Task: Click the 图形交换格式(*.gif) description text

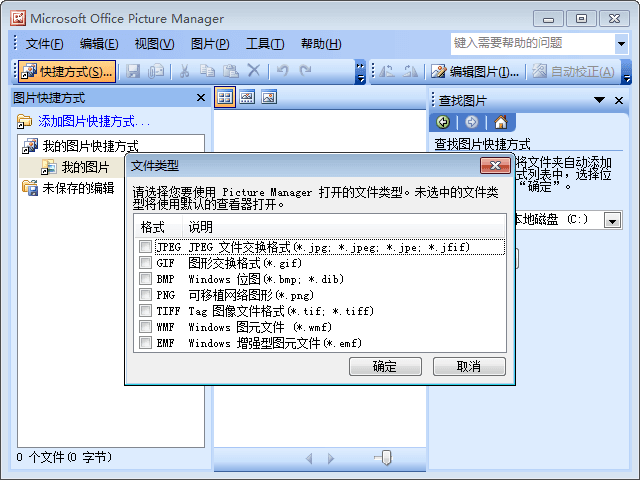Action: click(x=245, y=263)
